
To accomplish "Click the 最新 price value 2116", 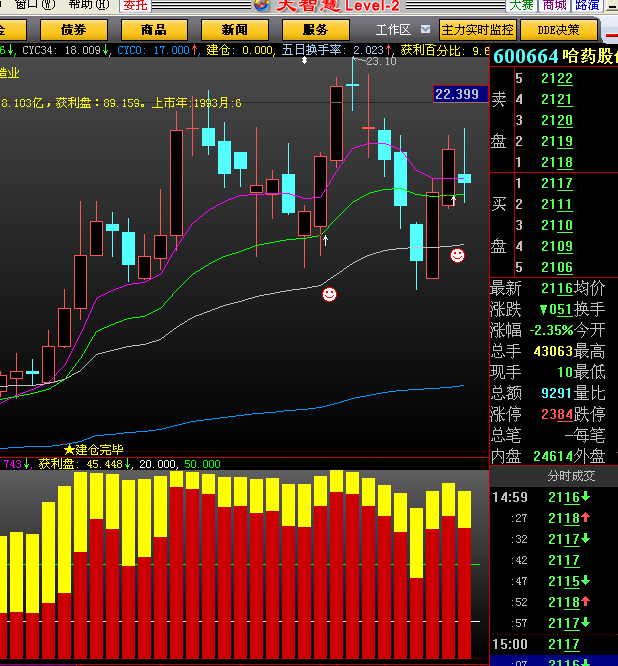I will pyautogui.click(x=557, y=288).
